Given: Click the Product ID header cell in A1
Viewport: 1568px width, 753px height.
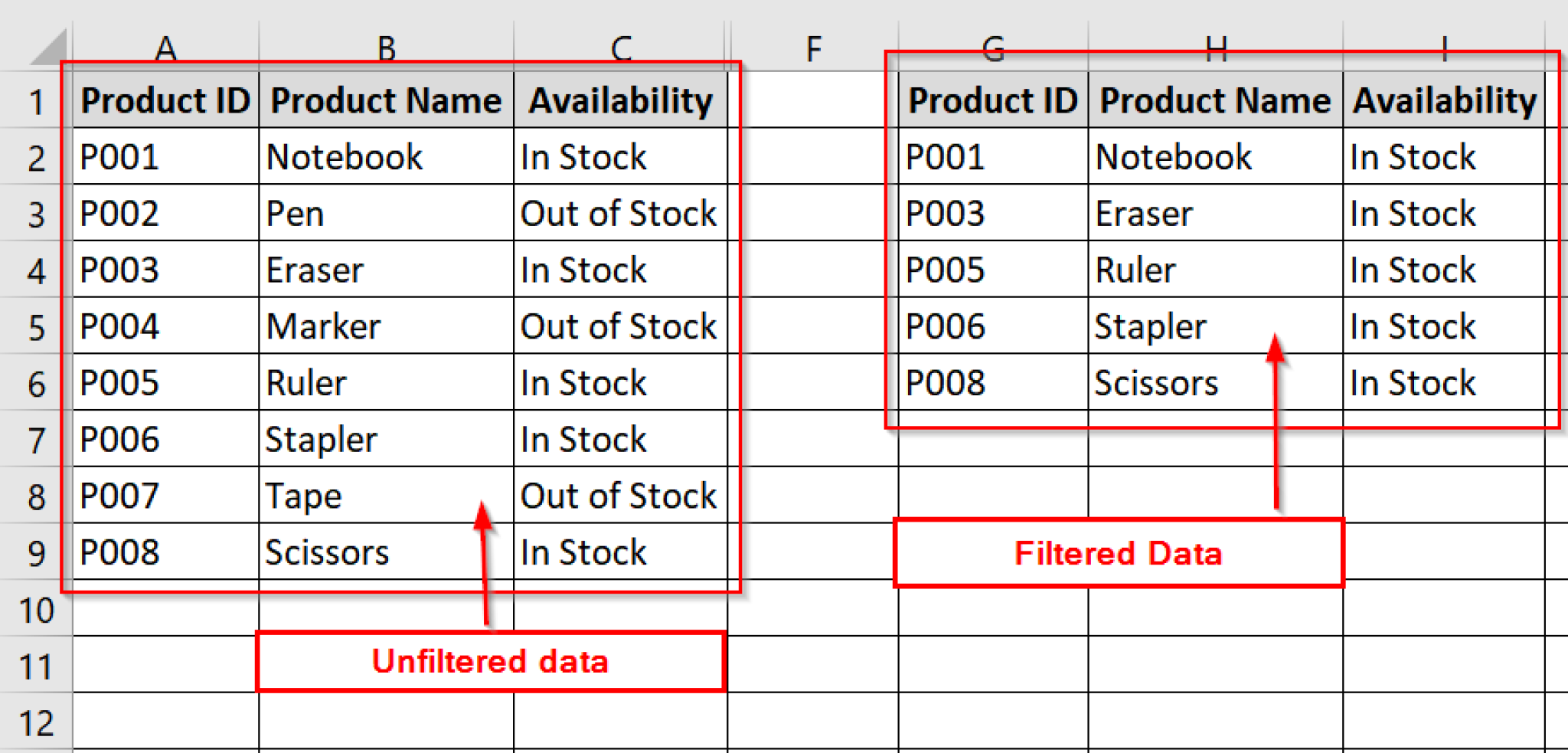Looking at the screenshot, I should (164, 100).
